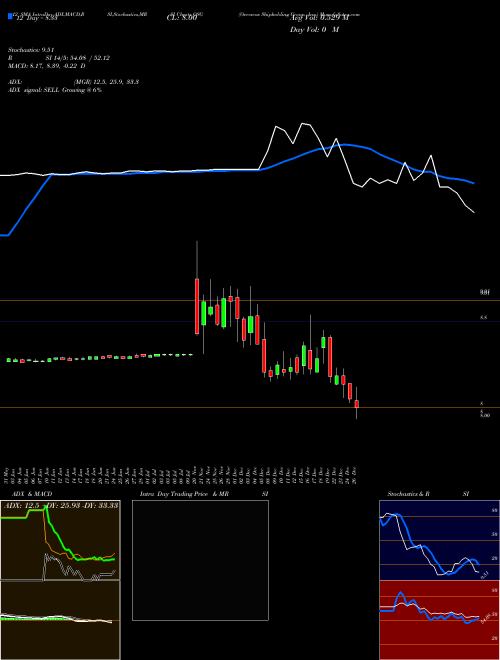
Task: Click the blue 12 Day SMA legend square
Action: point(10,17)
